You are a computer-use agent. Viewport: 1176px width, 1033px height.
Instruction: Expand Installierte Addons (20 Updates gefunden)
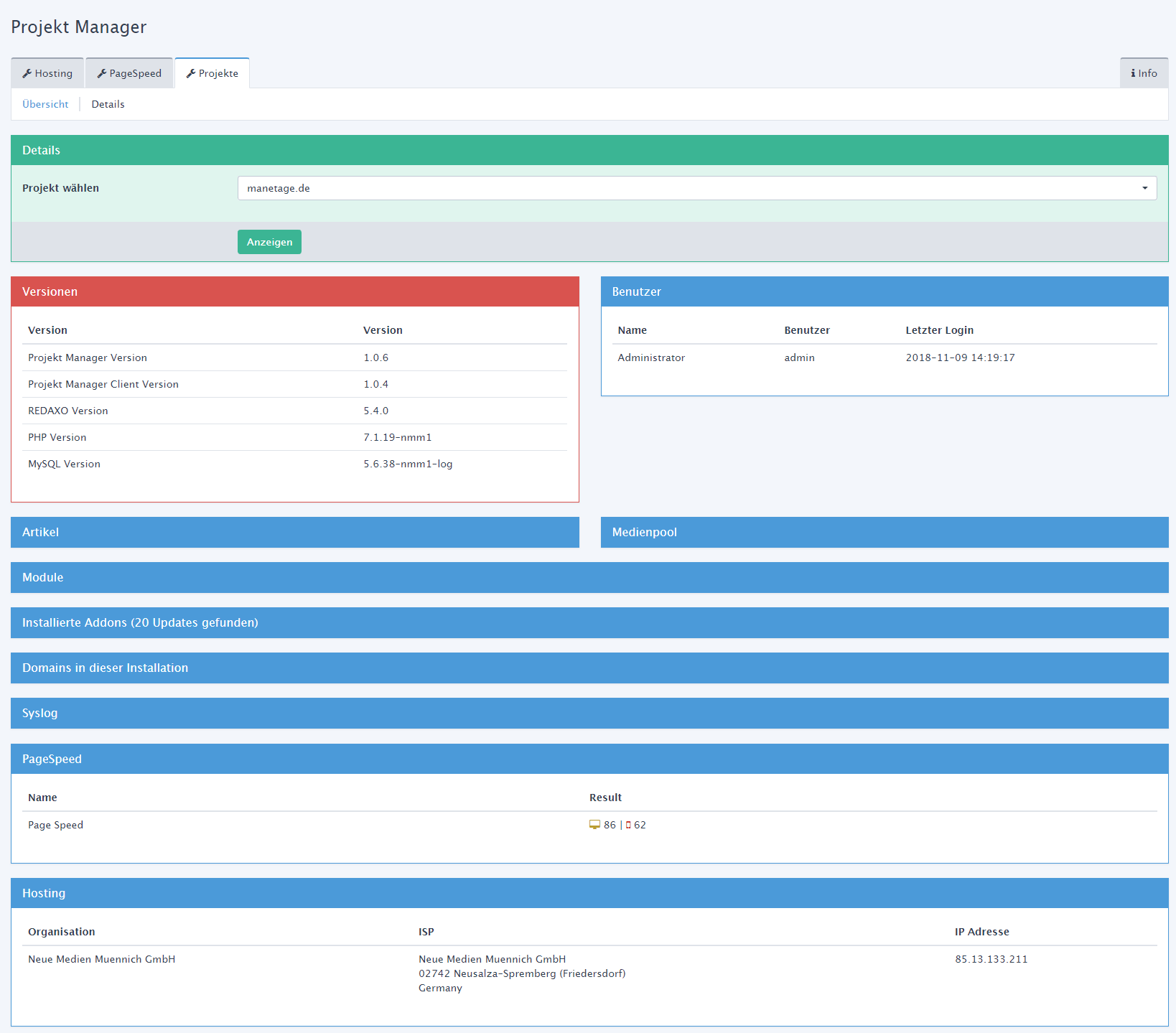click(589, 622)
